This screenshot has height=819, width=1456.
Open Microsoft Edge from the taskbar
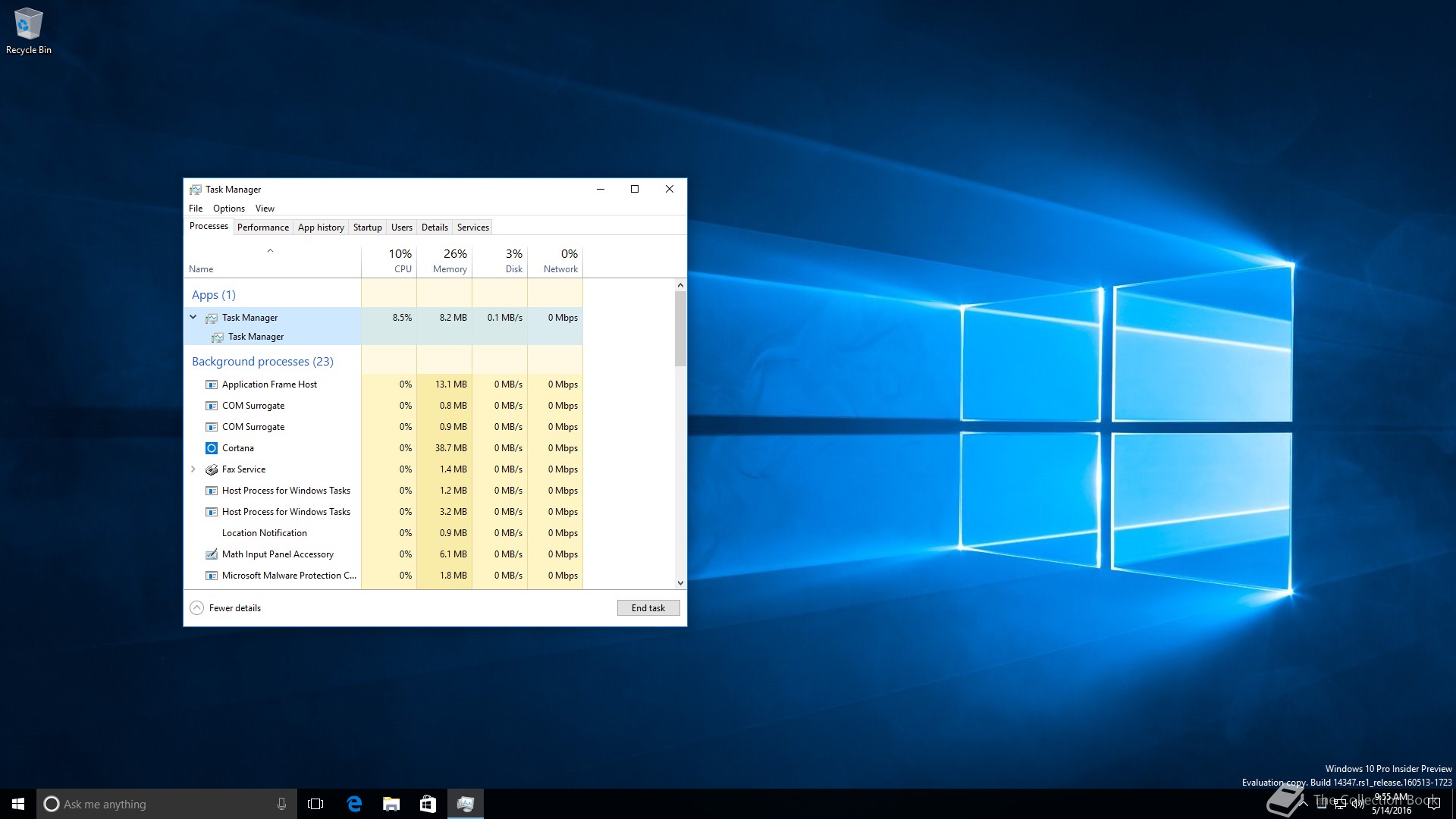(354, 804)
